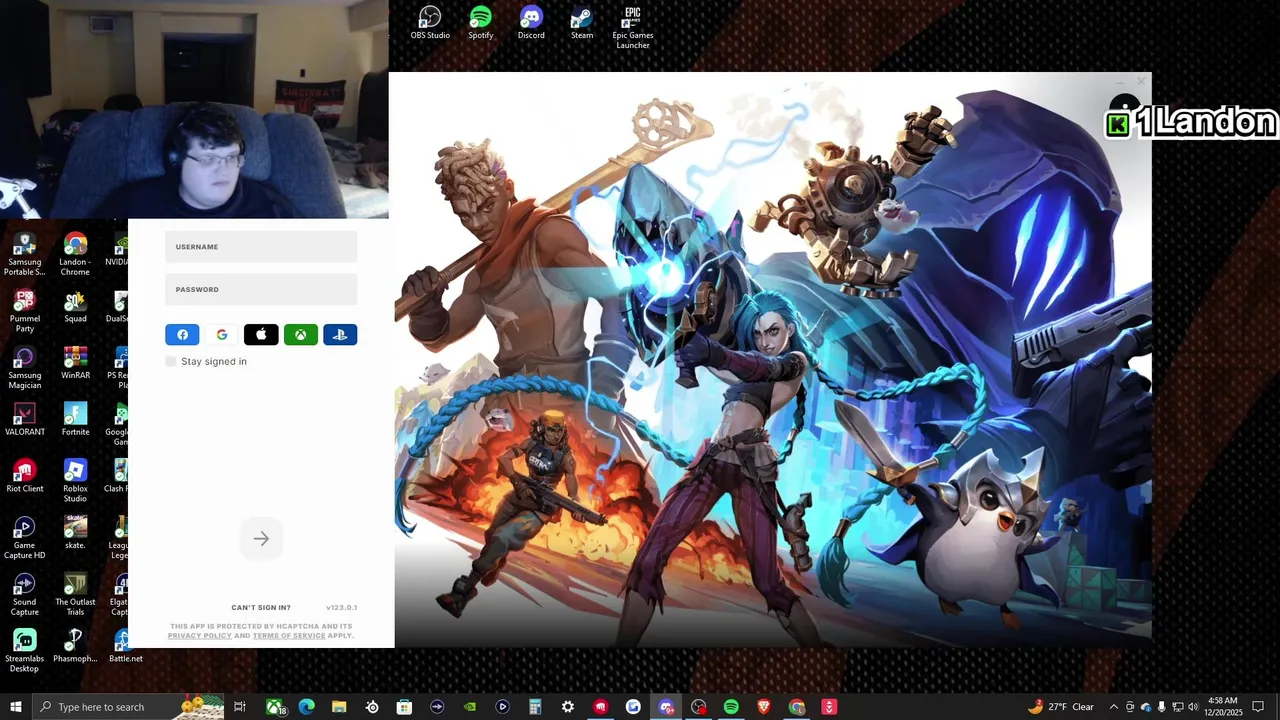This screenshot has height=720, width=1280.
Task: Select the Pummel Party desktop icon
Action: coord(24,312)
